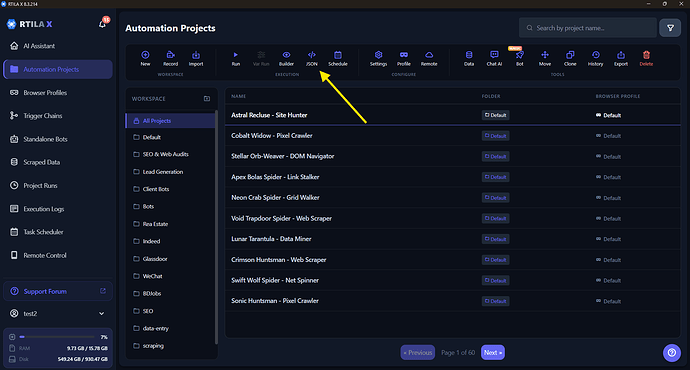Select Stellar Orb-Weaver - DOM Navigator project
The height and width of the screenshot is (370, 690).
453,156
